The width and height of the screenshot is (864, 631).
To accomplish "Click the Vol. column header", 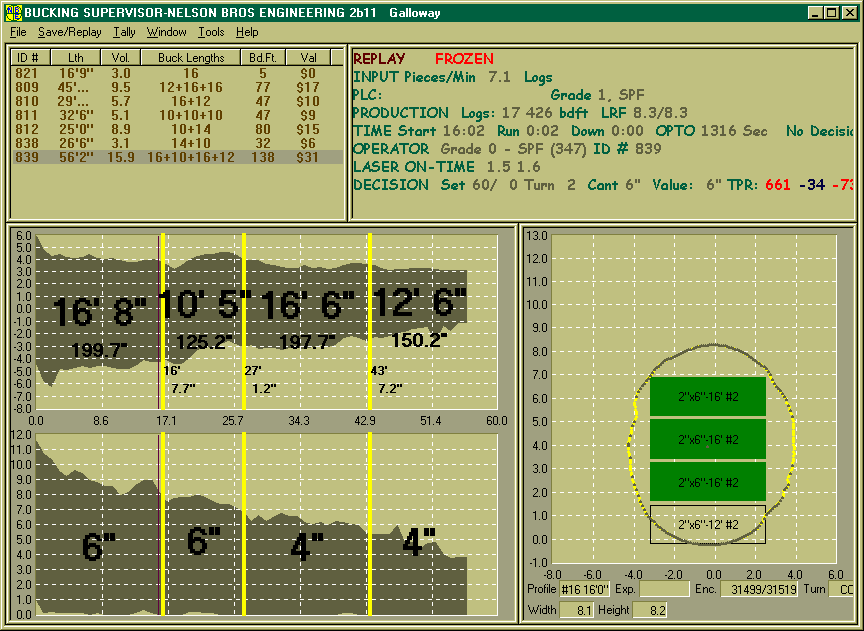I will (121, 58).
